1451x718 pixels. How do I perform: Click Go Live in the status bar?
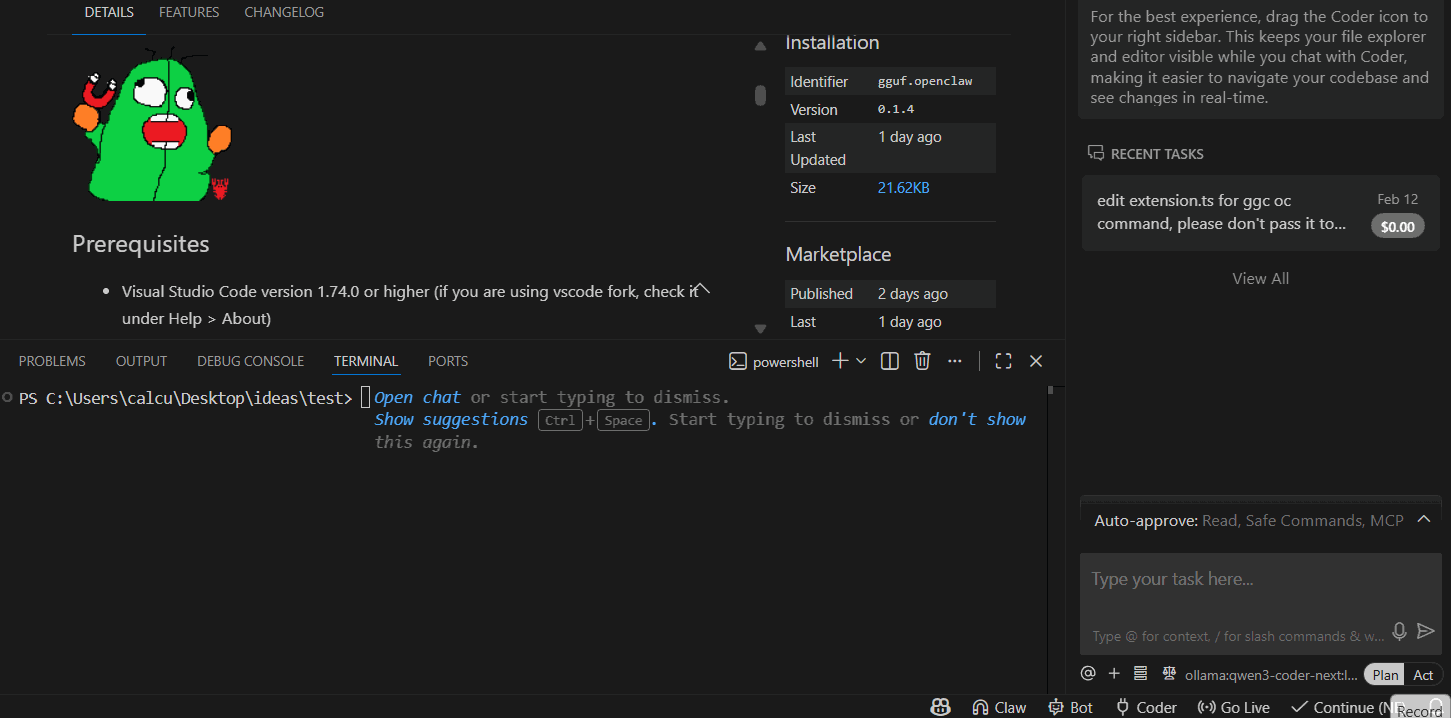[1233, 707]
